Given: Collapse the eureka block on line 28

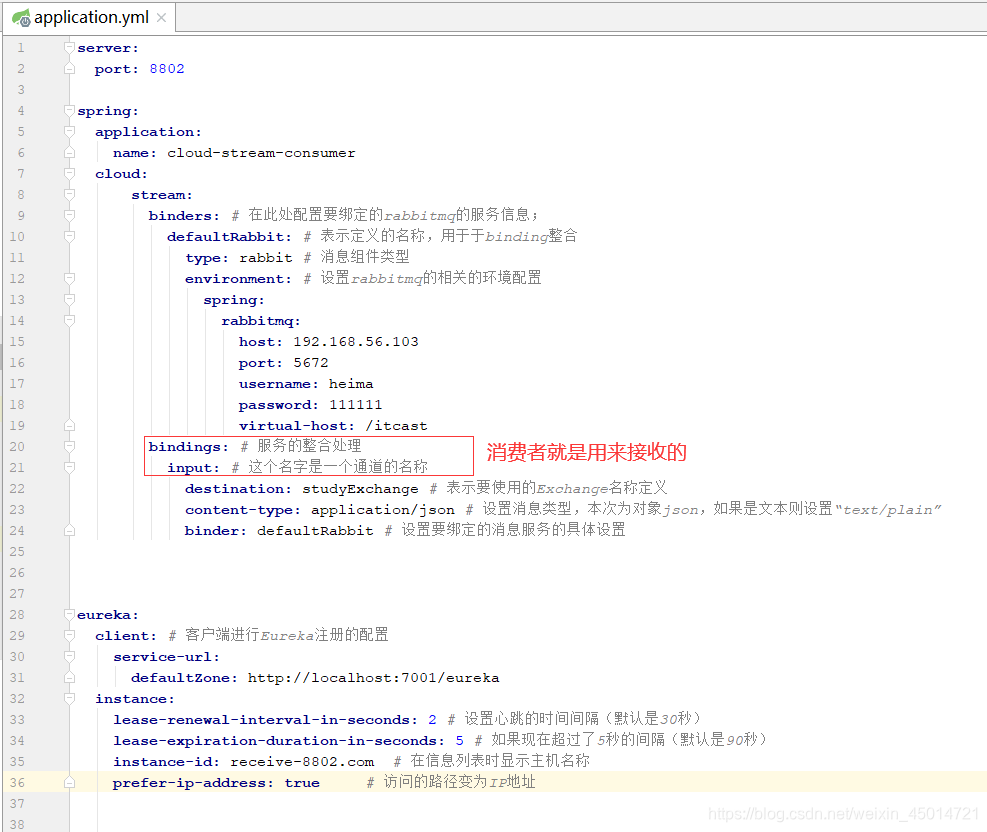Looking at the screenshot, I should tap(69, 614).
